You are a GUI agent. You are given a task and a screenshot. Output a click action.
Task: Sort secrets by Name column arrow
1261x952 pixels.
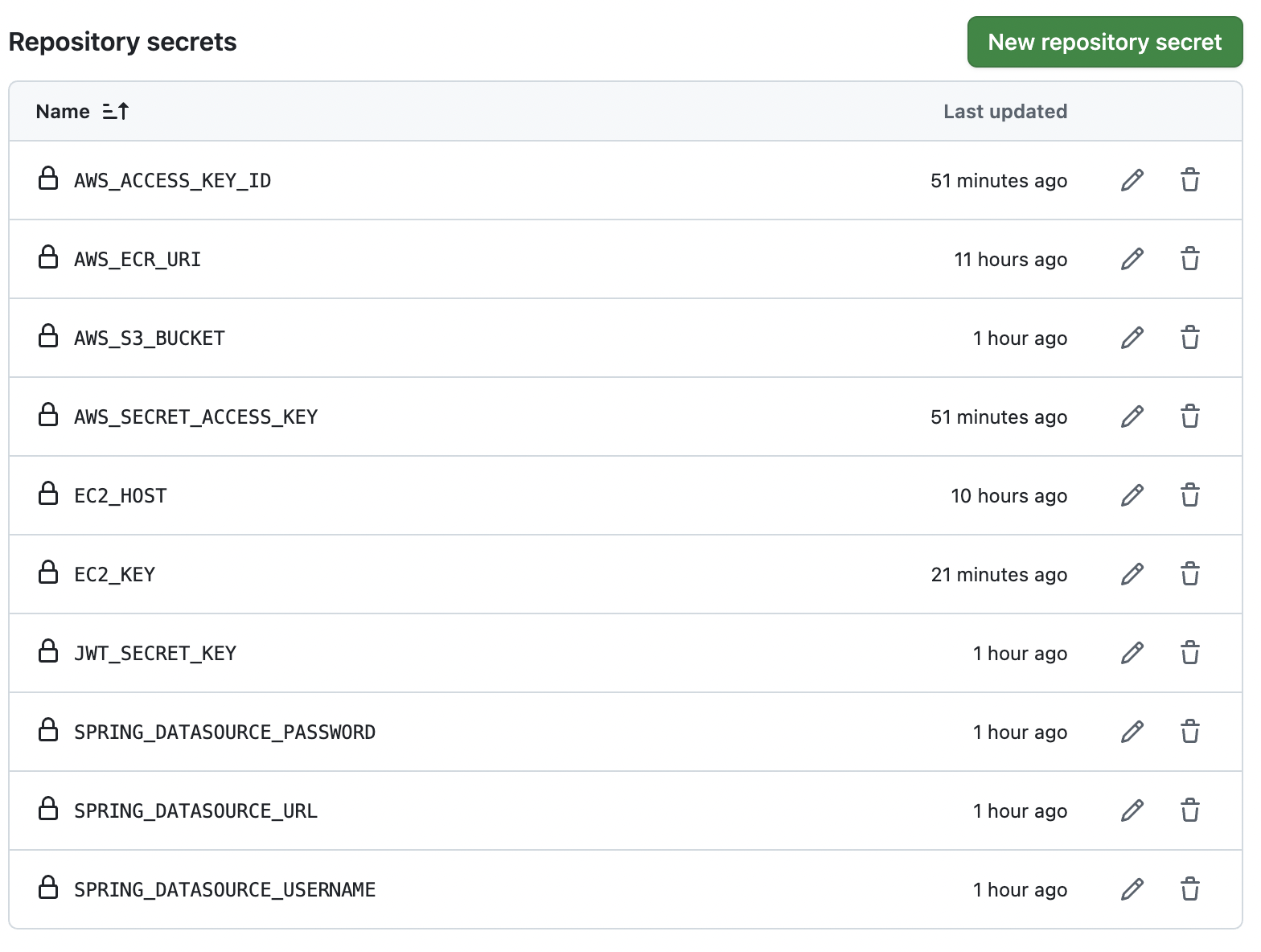(x=116, y=112)
